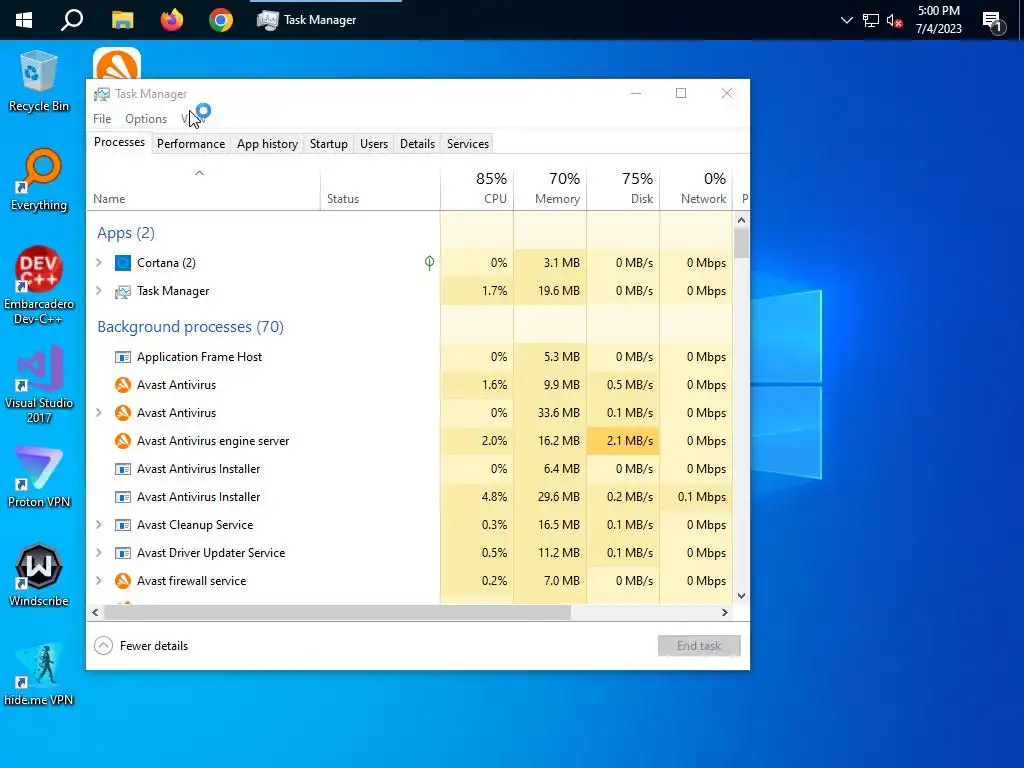Viewport: 1024px width, 768px height.
Task: Select Avast Antivirus Installer using 29.6 MB
Action: (x=409, y=497)
